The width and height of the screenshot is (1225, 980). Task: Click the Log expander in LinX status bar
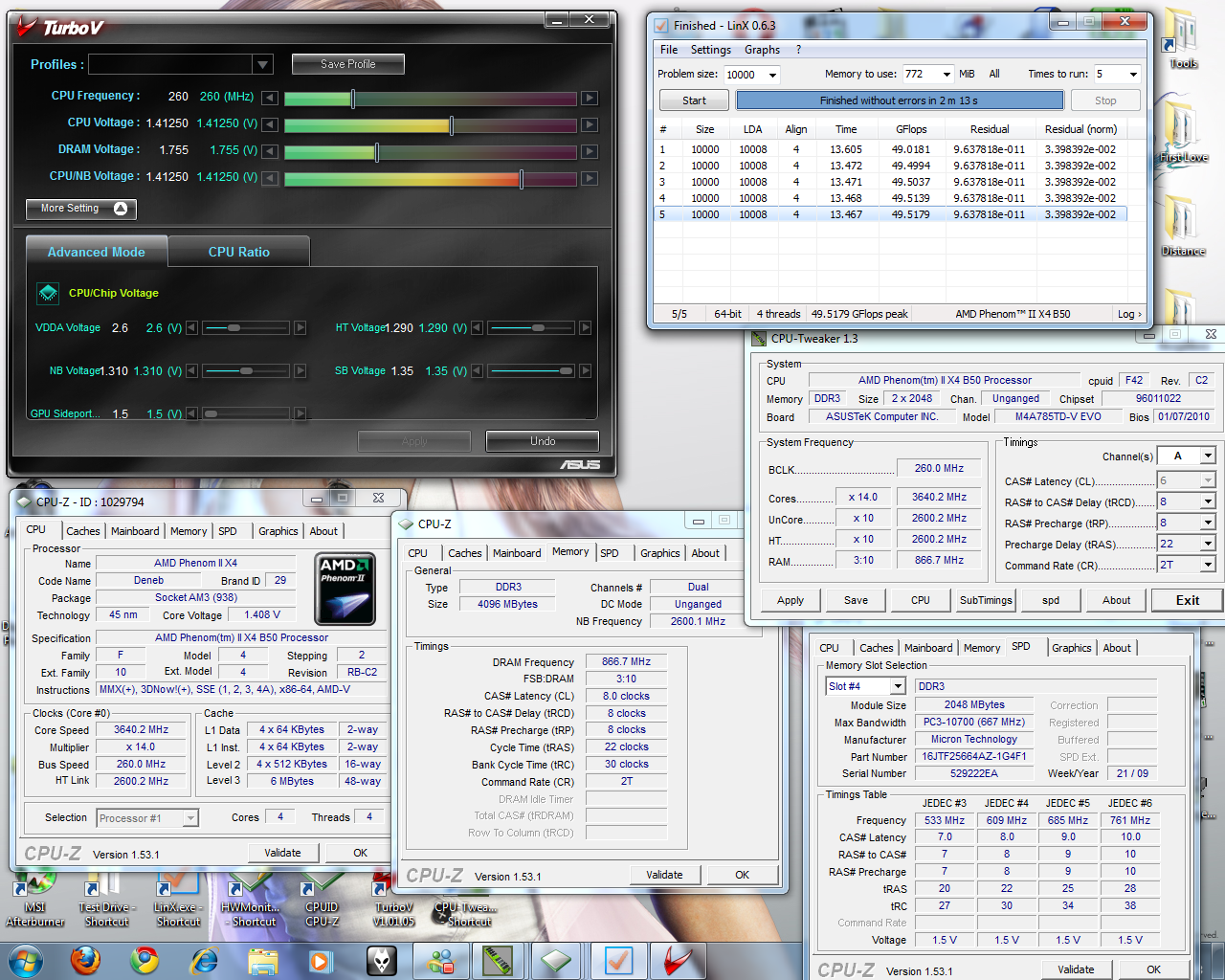[1129, 314]
